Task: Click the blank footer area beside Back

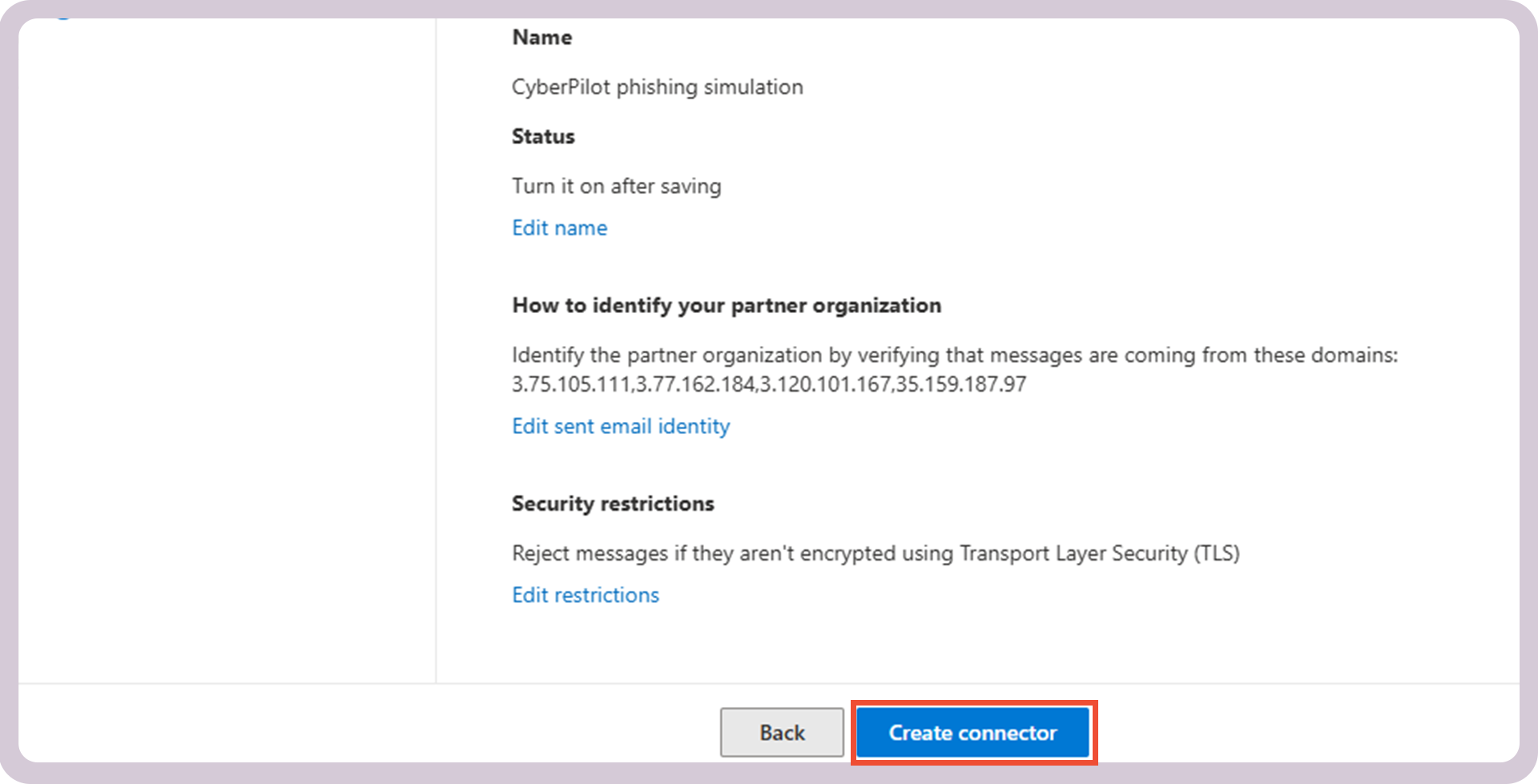Action: [x=561, y=732]
